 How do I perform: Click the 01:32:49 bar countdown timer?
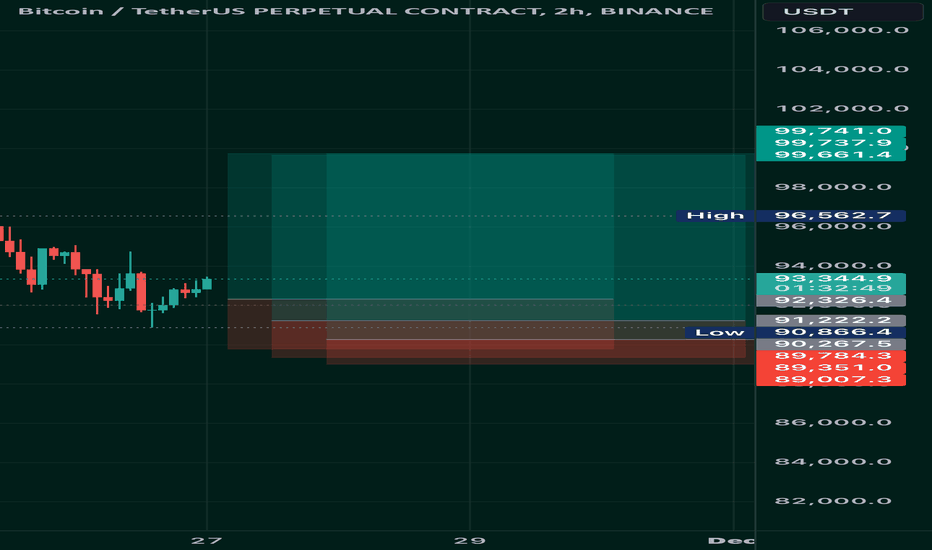click(x=831, y=288)
